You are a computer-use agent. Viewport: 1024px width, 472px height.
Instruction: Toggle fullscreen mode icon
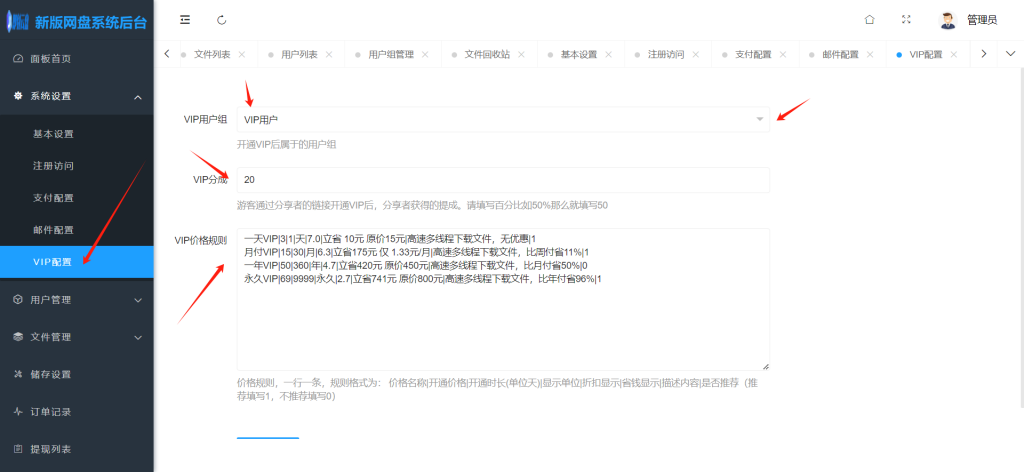coord(906,20)
